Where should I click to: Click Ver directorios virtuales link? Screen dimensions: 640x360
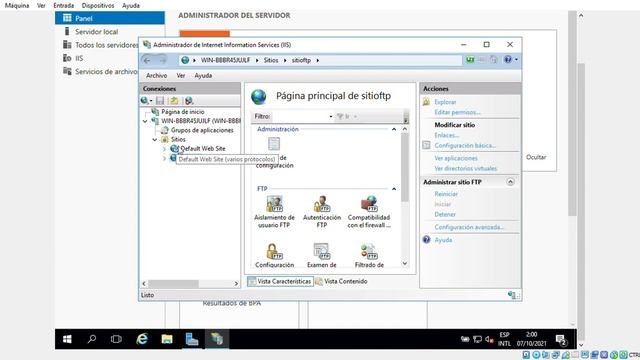click(465, 168)
